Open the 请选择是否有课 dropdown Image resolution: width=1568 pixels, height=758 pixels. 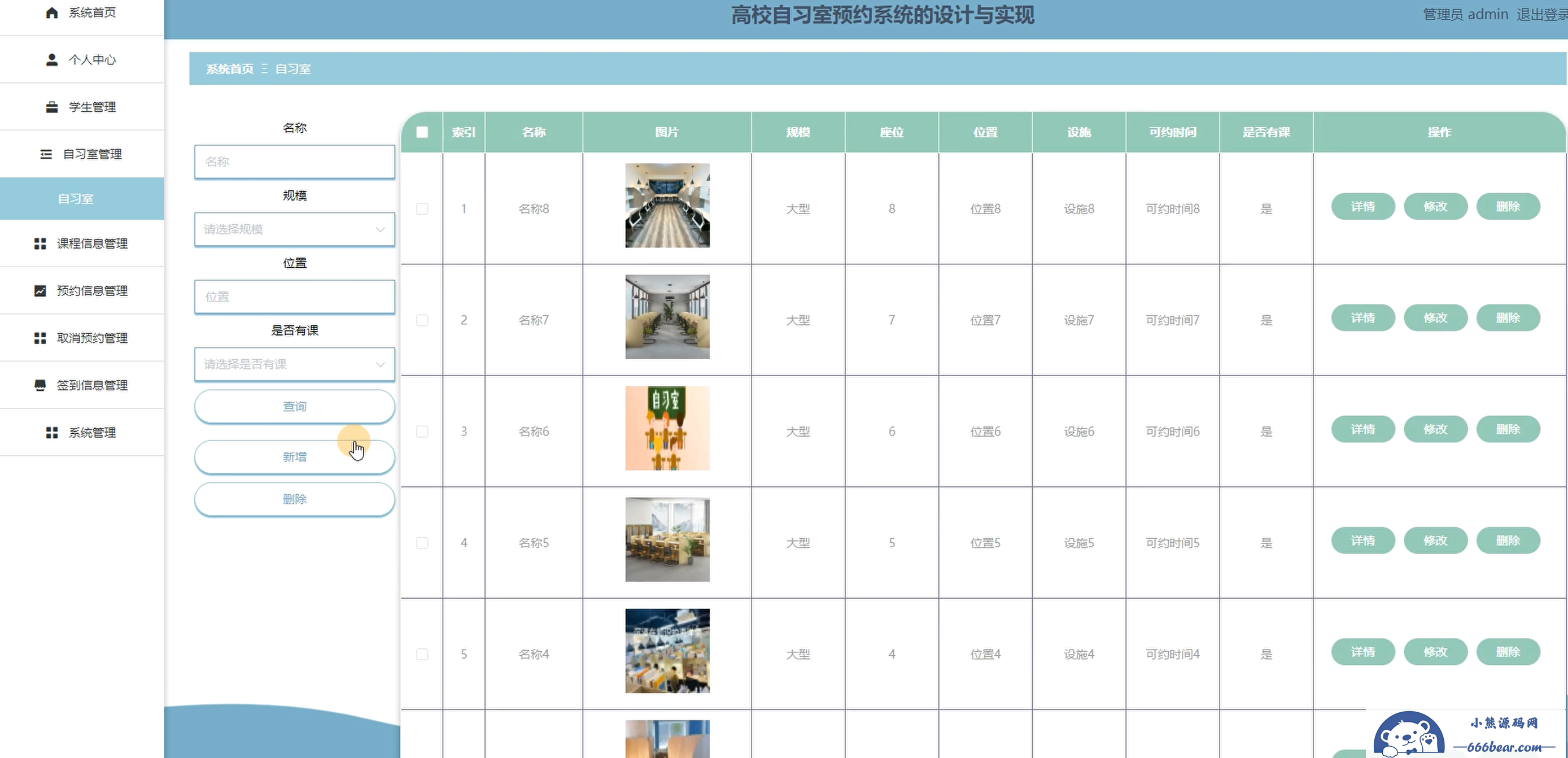tap(295, 364)
